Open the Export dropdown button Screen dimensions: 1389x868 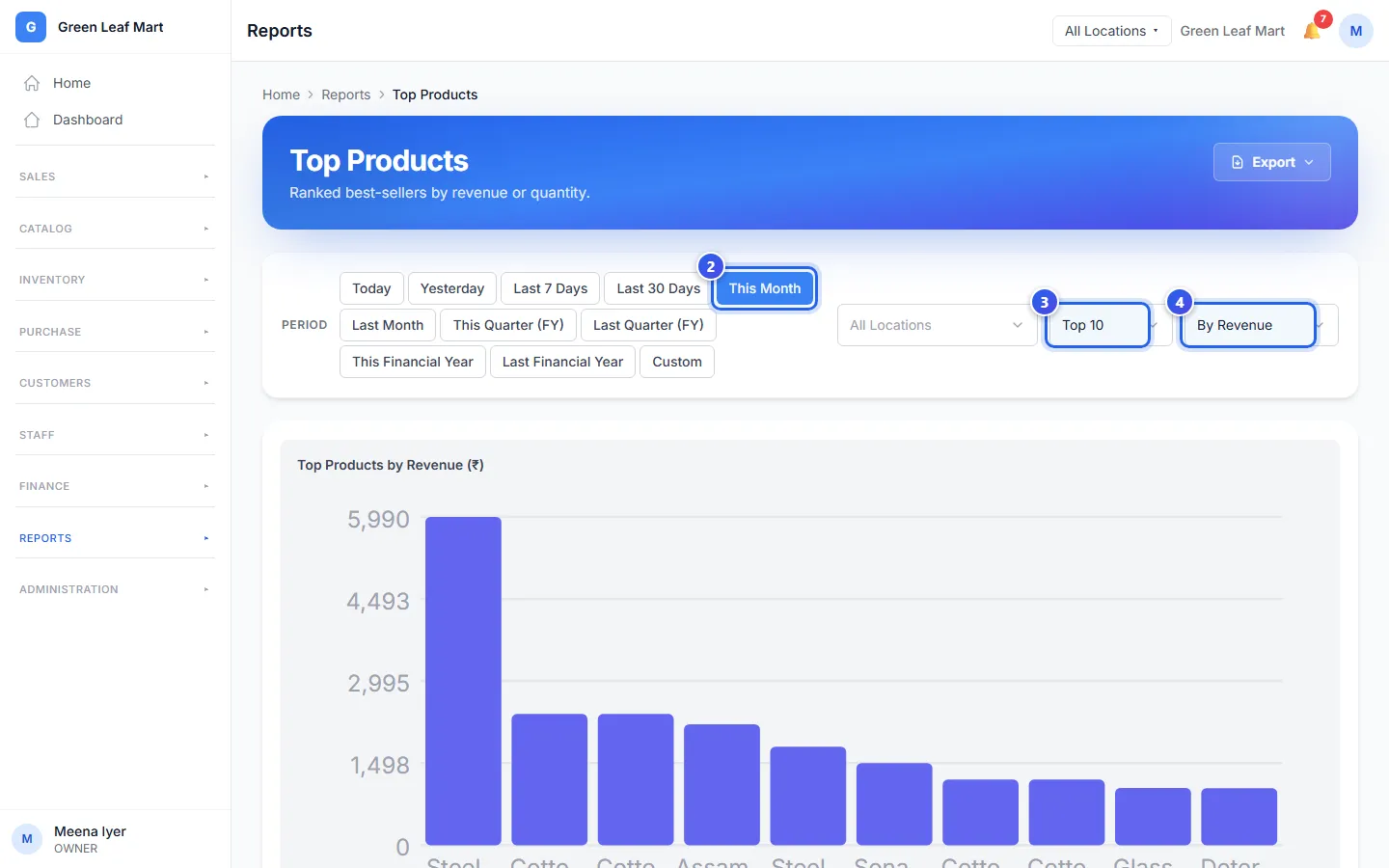(x=1272, y=162)
